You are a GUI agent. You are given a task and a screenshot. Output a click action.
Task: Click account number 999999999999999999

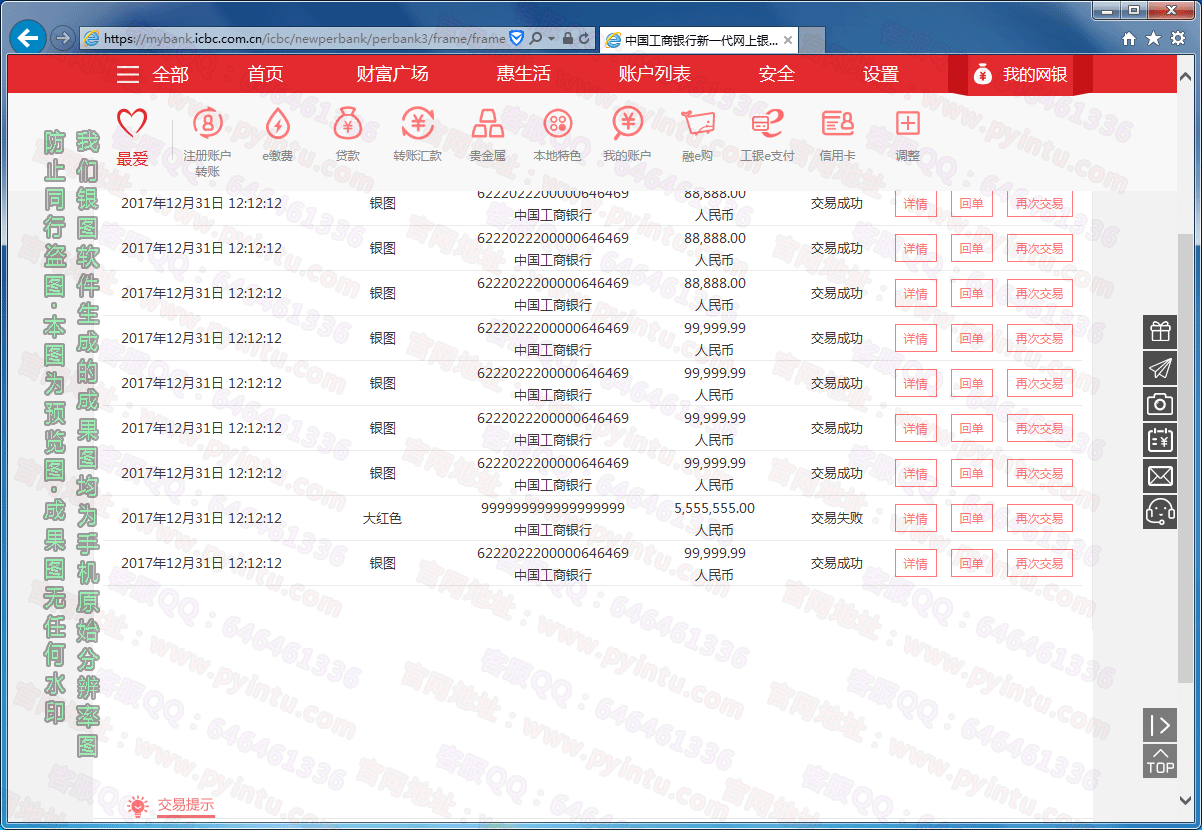click(x=553, y=508)
